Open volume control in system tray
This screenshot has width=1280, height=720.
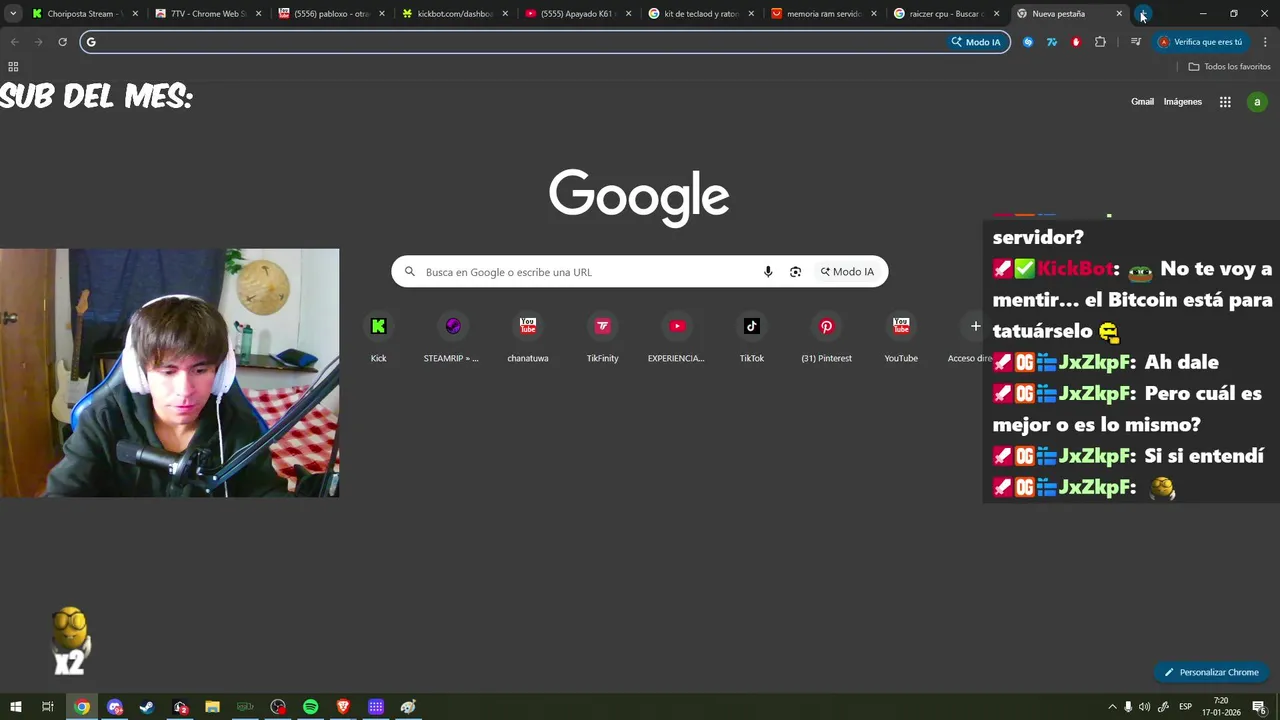(1144, 707)
